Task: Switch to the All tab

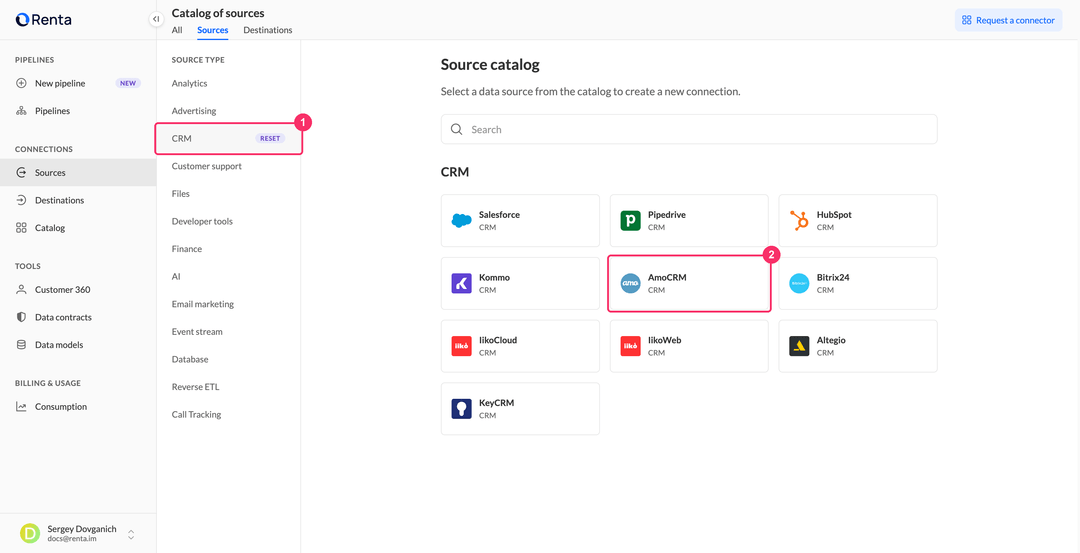Action: pyautogui.click(x=177, y=30)
